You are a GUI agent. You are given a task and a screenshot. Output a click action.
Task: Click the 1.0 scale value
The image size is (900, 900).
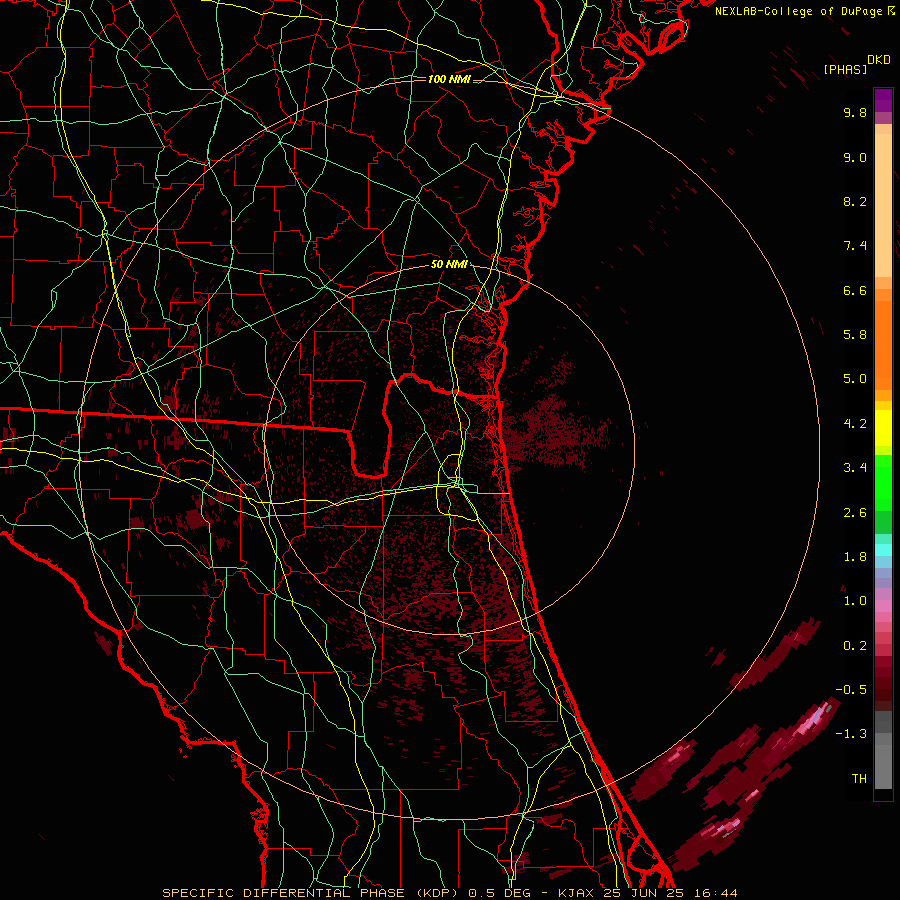pyautogui.click(x=855, y=601)
